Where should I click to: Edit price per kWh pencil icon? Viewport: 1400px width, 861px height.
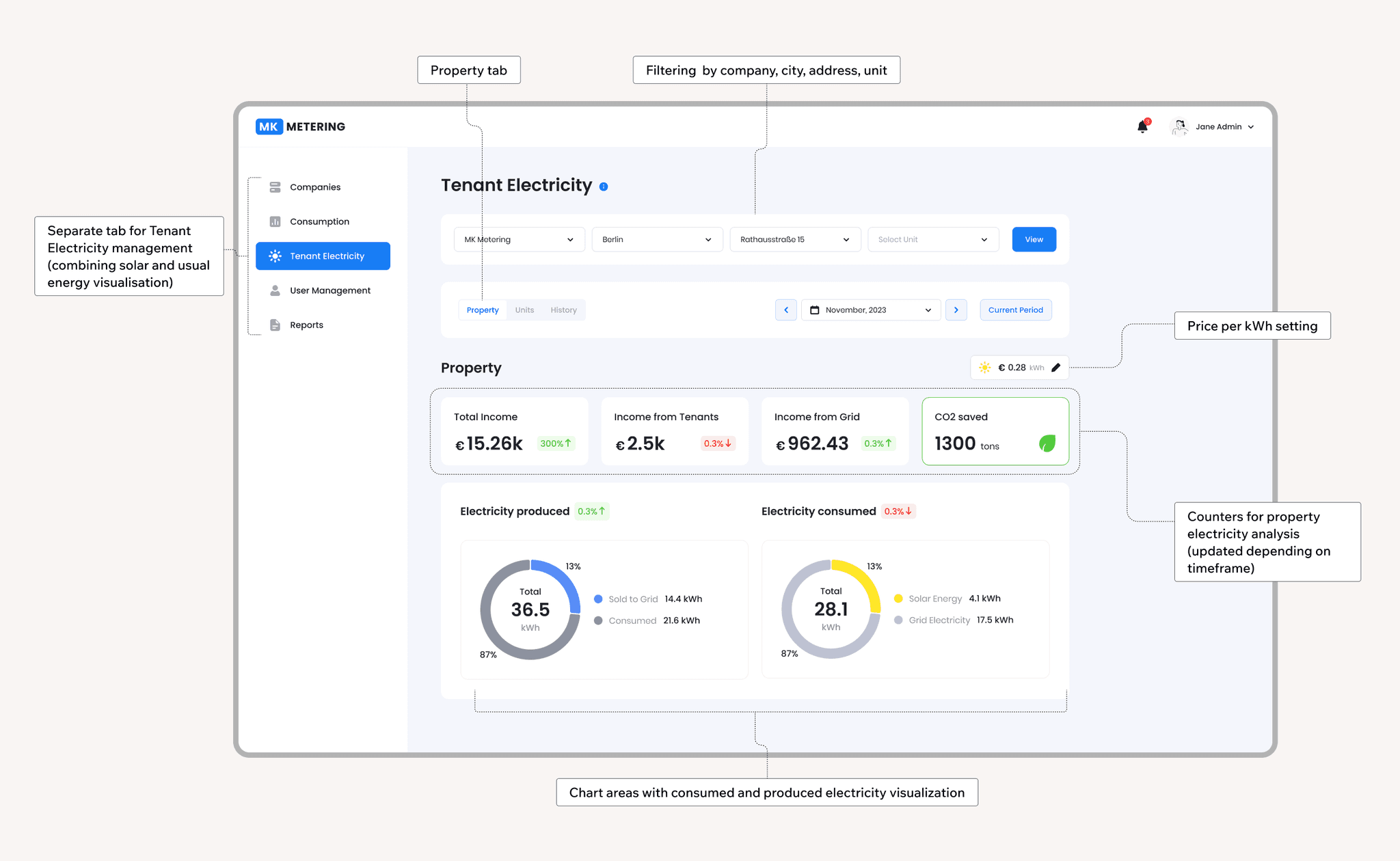click(x=1055, y=368)
